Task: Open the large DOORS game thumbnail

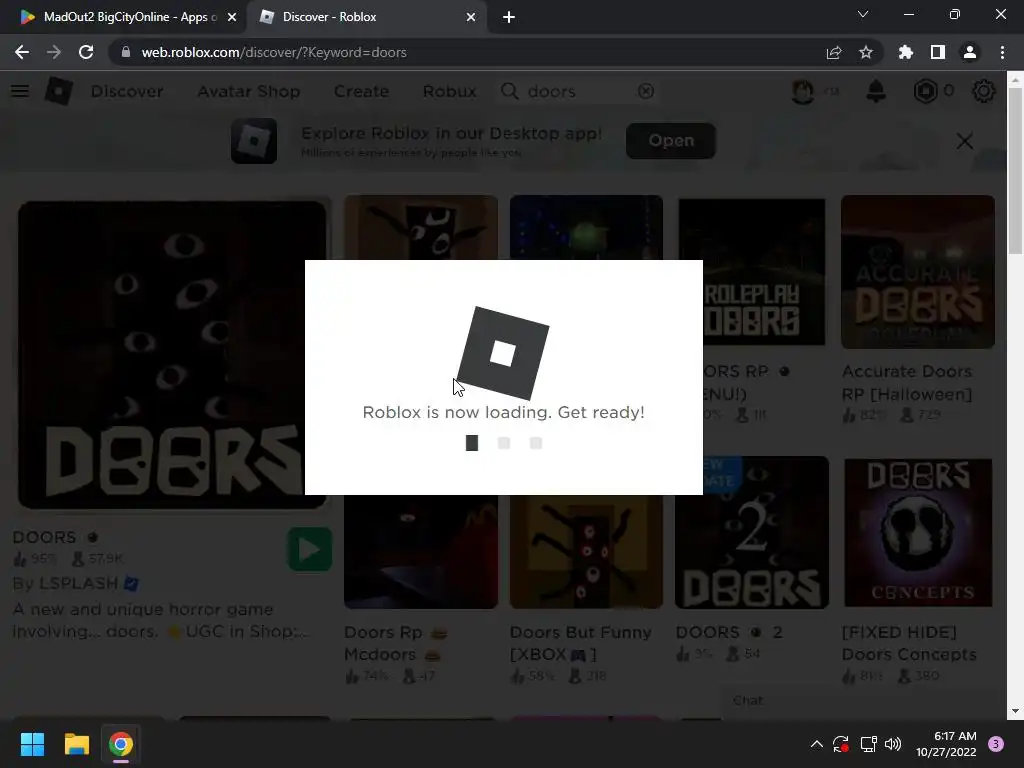Action: click(x=172, y=355)
